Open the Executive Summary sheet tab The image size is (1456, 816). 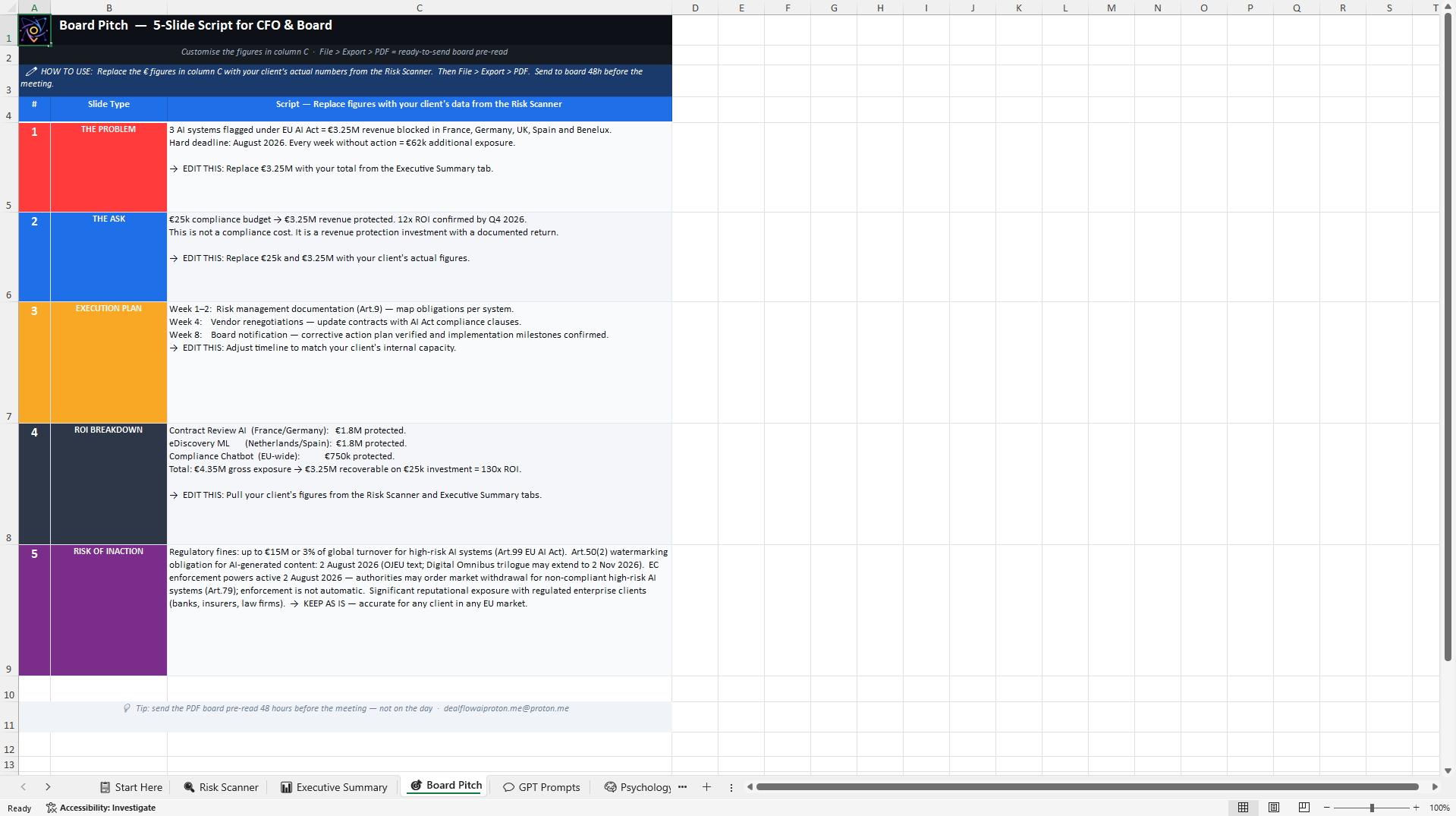(x=335, y=787)
